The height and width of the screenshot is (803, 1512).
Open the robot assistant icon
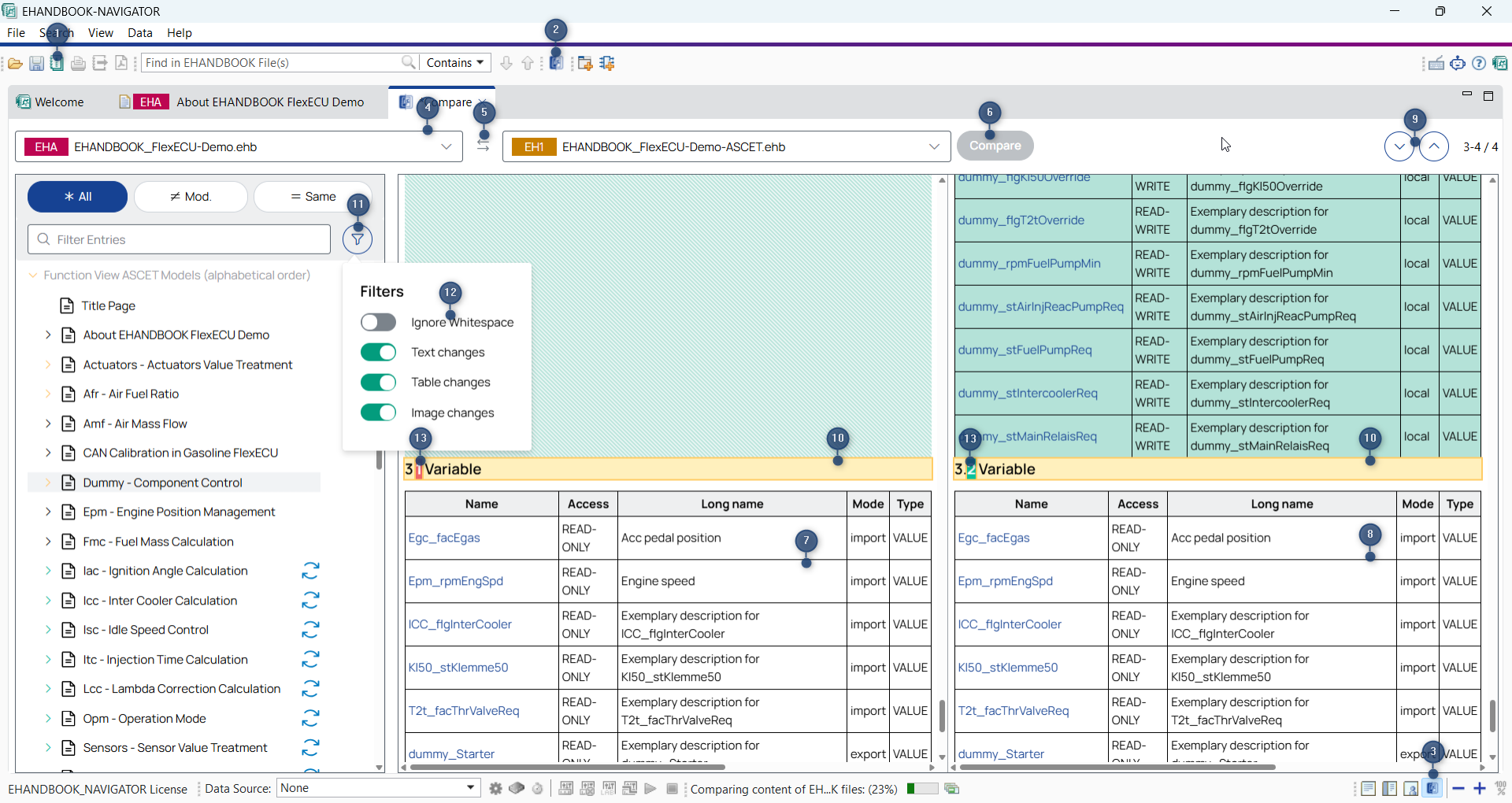(1458, 63)
